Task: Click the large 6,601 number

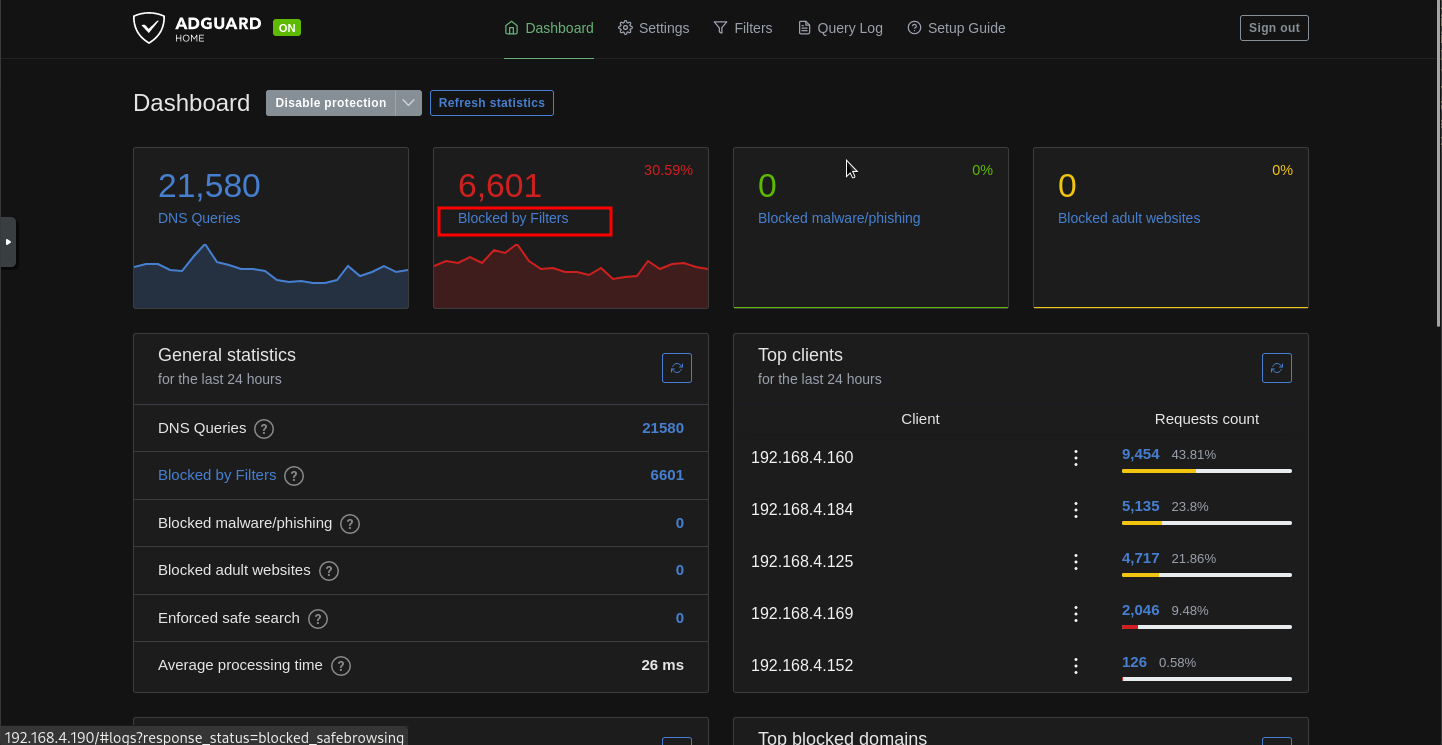Action: tap(500, 186)
